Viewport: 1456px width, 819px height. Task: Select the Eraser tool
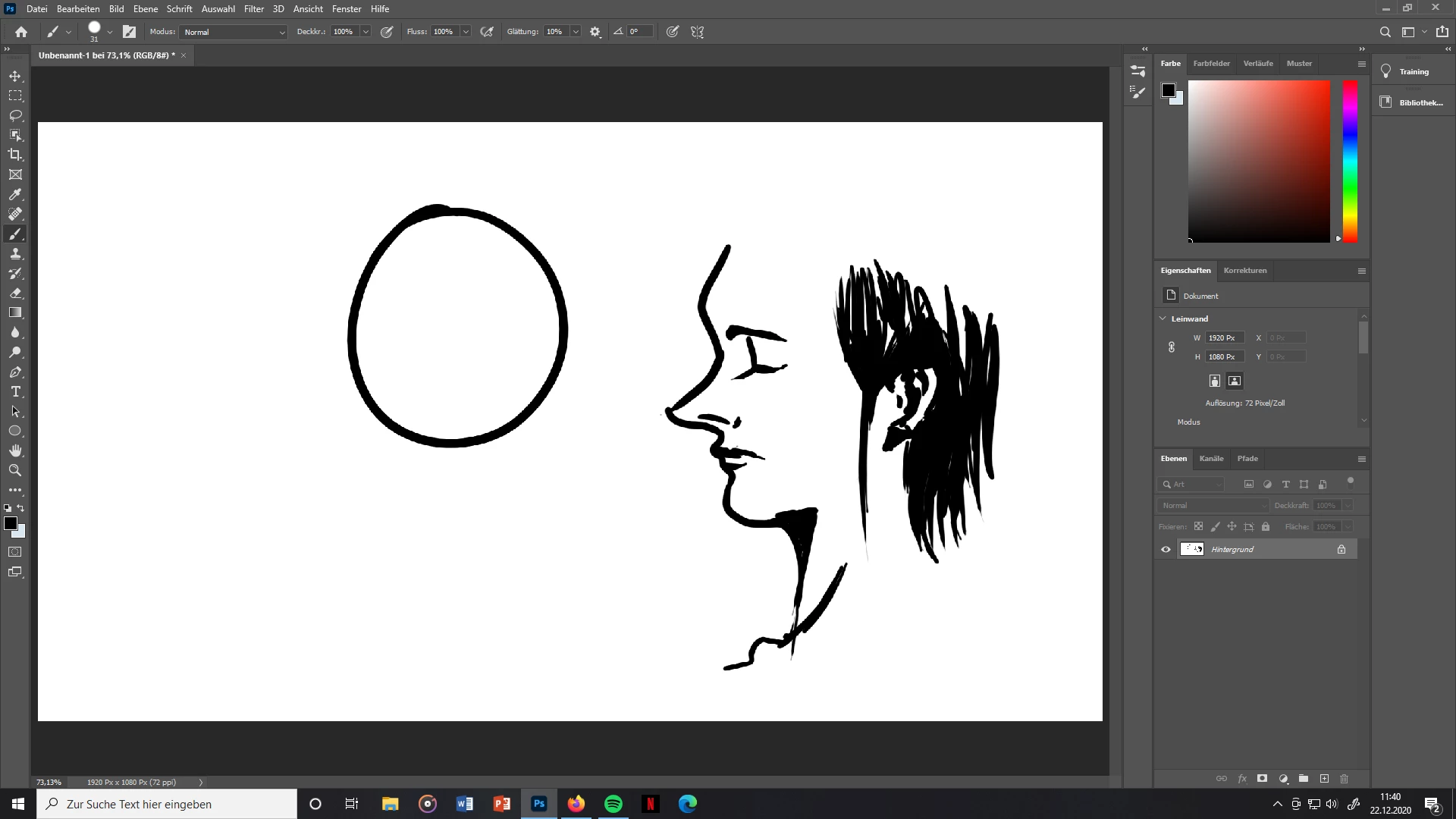pyautogui.click(x=15, y=293)
